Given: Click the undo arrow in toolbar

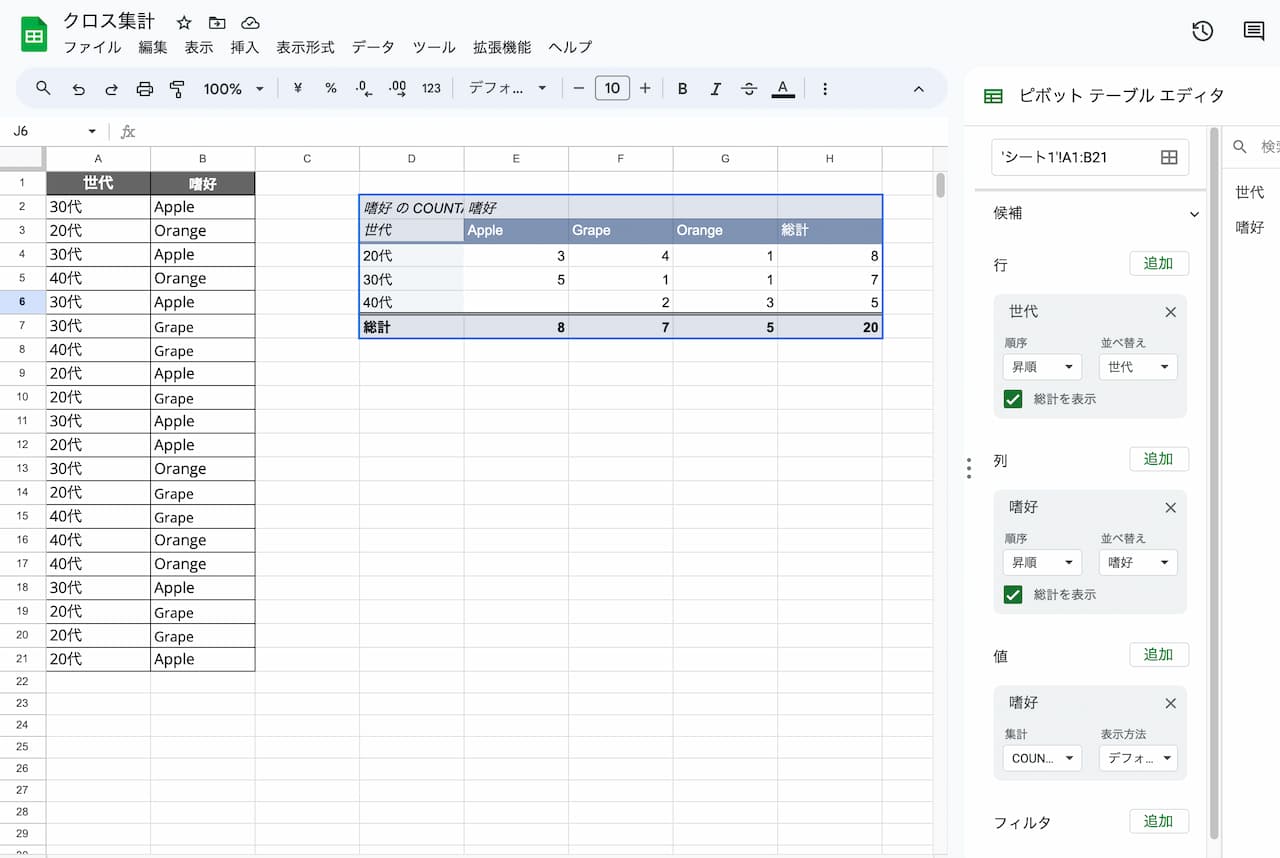Looking at the screenshot, I should (78, 89).
